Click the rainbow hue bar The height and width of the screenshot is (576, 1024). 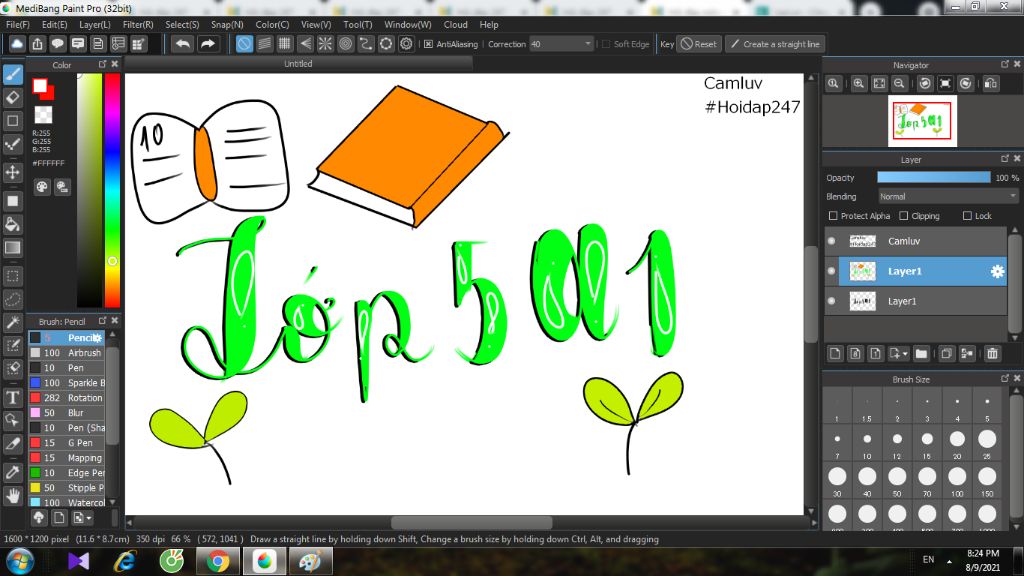tap(112, 190)
